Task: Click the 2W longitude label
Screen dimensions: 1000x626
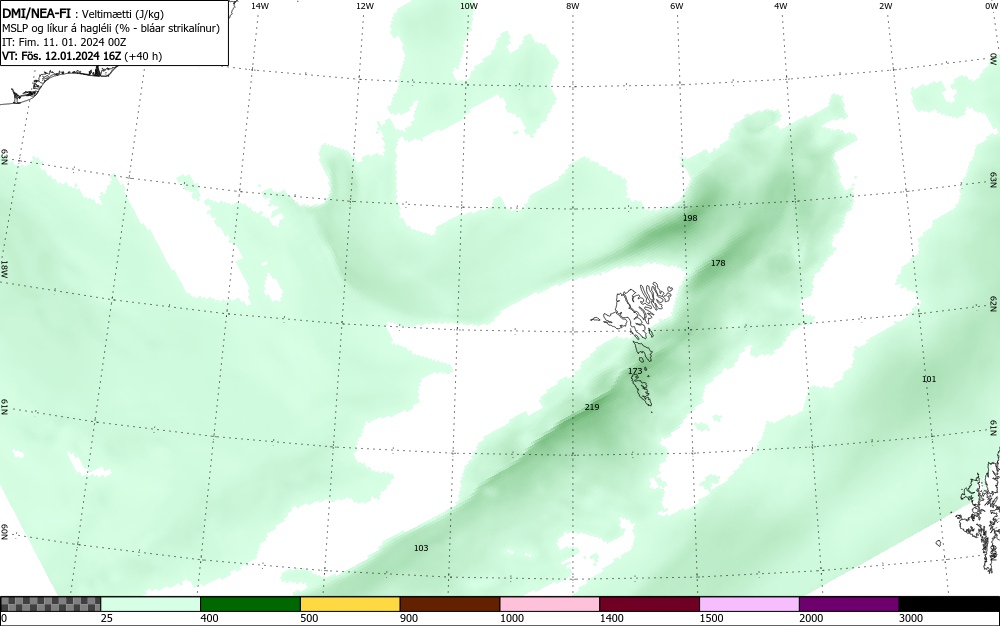Action: [x=885, y=6]
